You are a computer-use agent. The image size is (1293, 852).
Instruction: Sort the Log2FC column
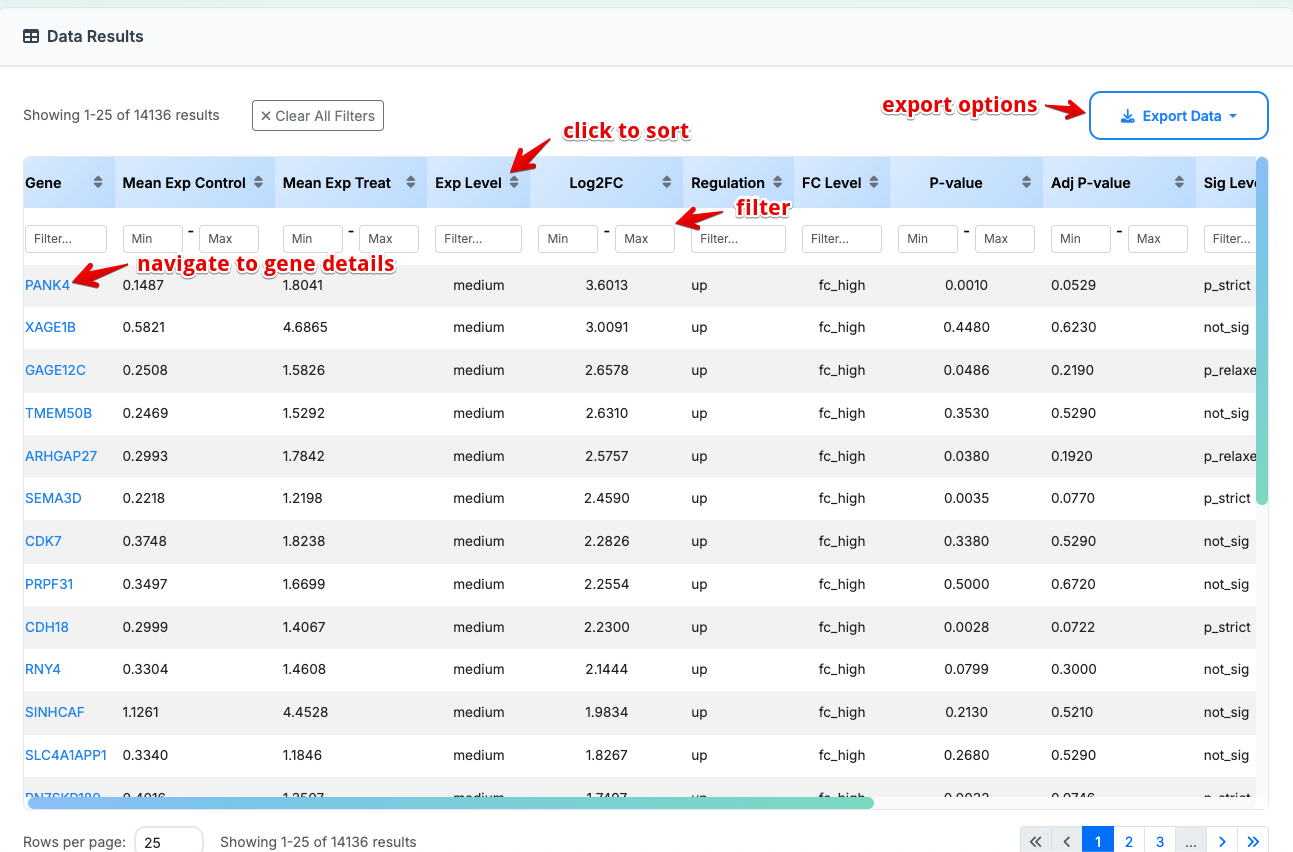pyautogui.click(x=667, y=182)
